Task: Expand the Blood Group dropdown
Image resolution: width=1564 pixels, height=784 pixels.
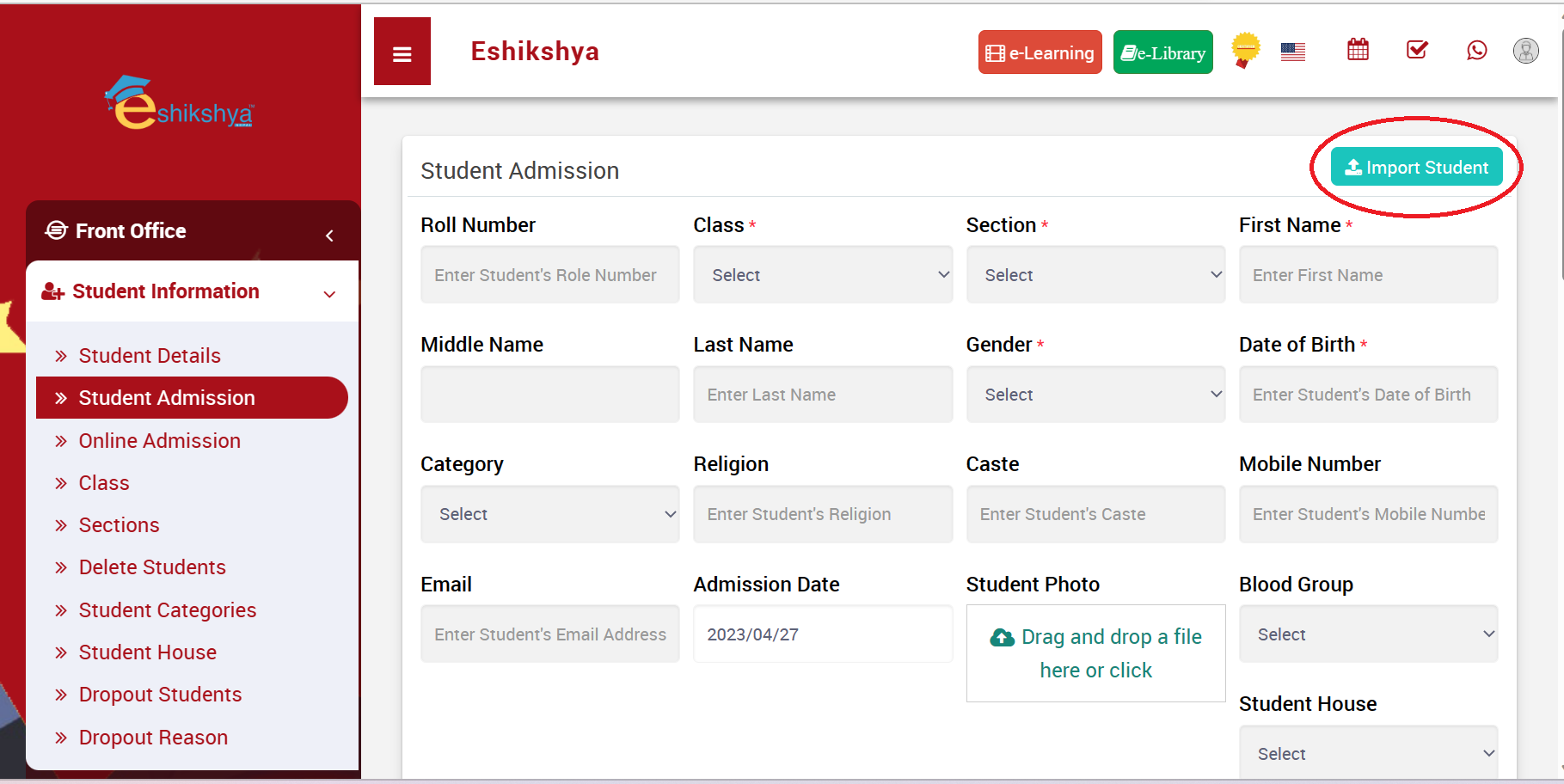Action: point(1368,634)
